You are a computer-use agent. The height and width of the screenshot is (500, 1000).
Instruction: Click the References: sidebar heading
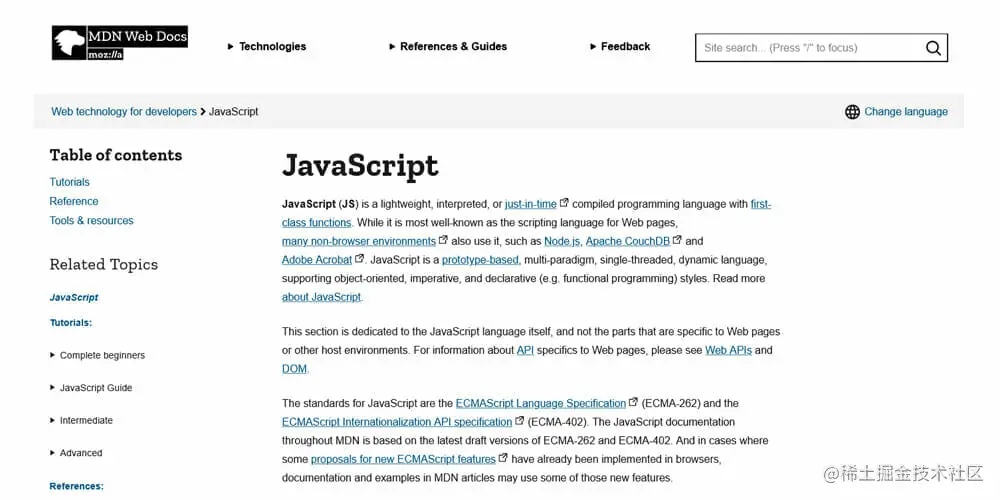pyautogui.click(x=77, y=486)
